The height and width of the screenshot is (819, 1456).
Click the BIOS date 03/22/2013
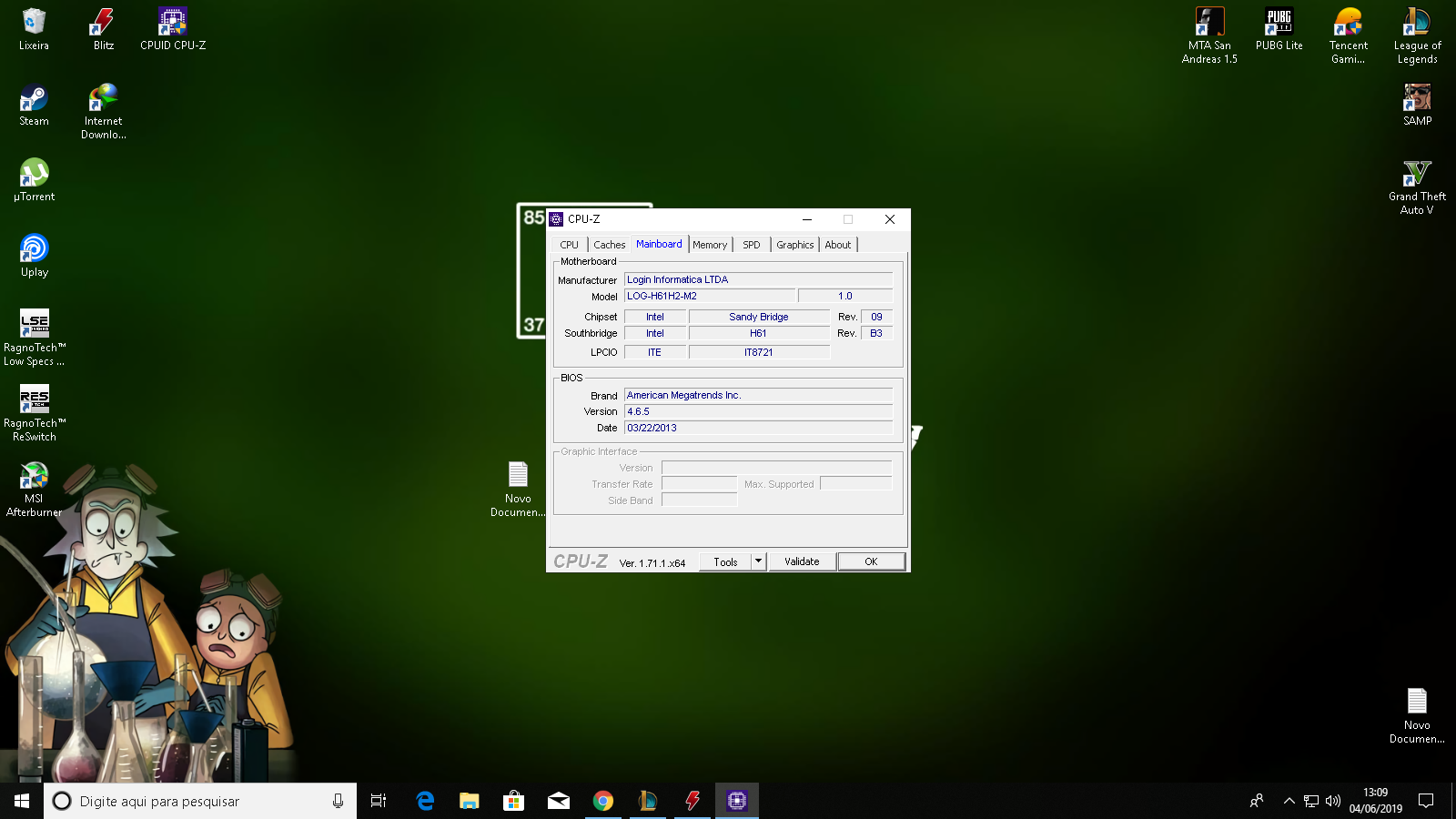click(758, 428)
